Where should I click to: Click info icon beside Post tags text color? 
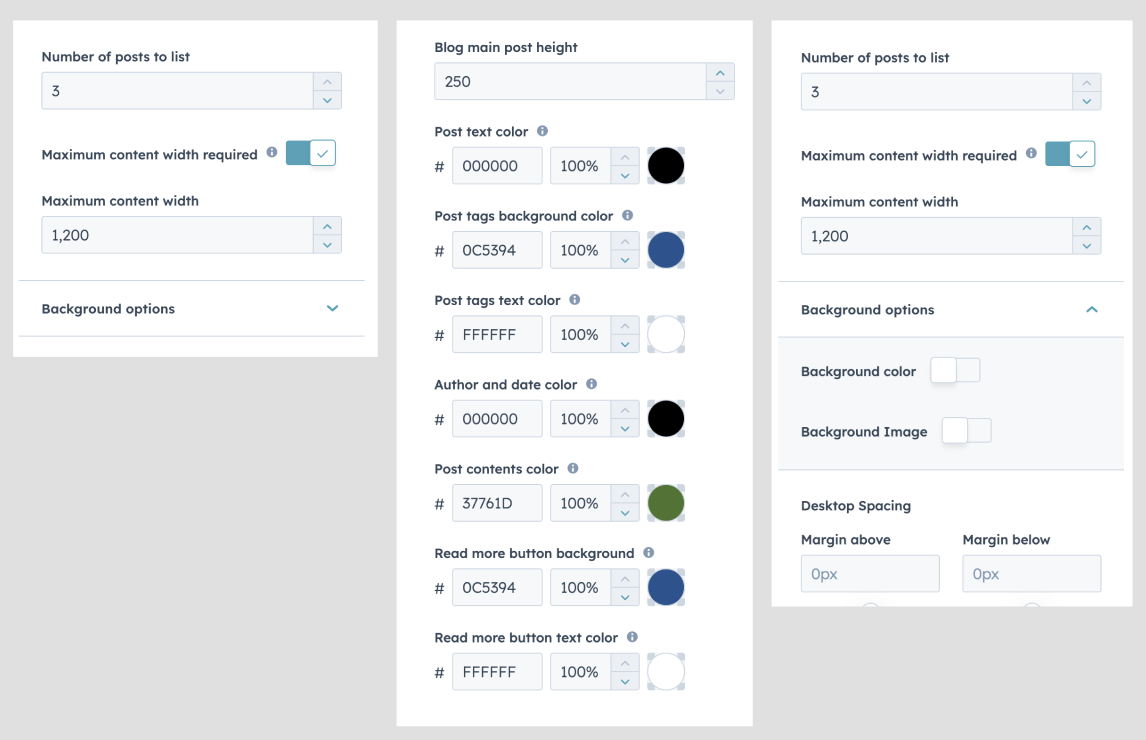(574, 300)
